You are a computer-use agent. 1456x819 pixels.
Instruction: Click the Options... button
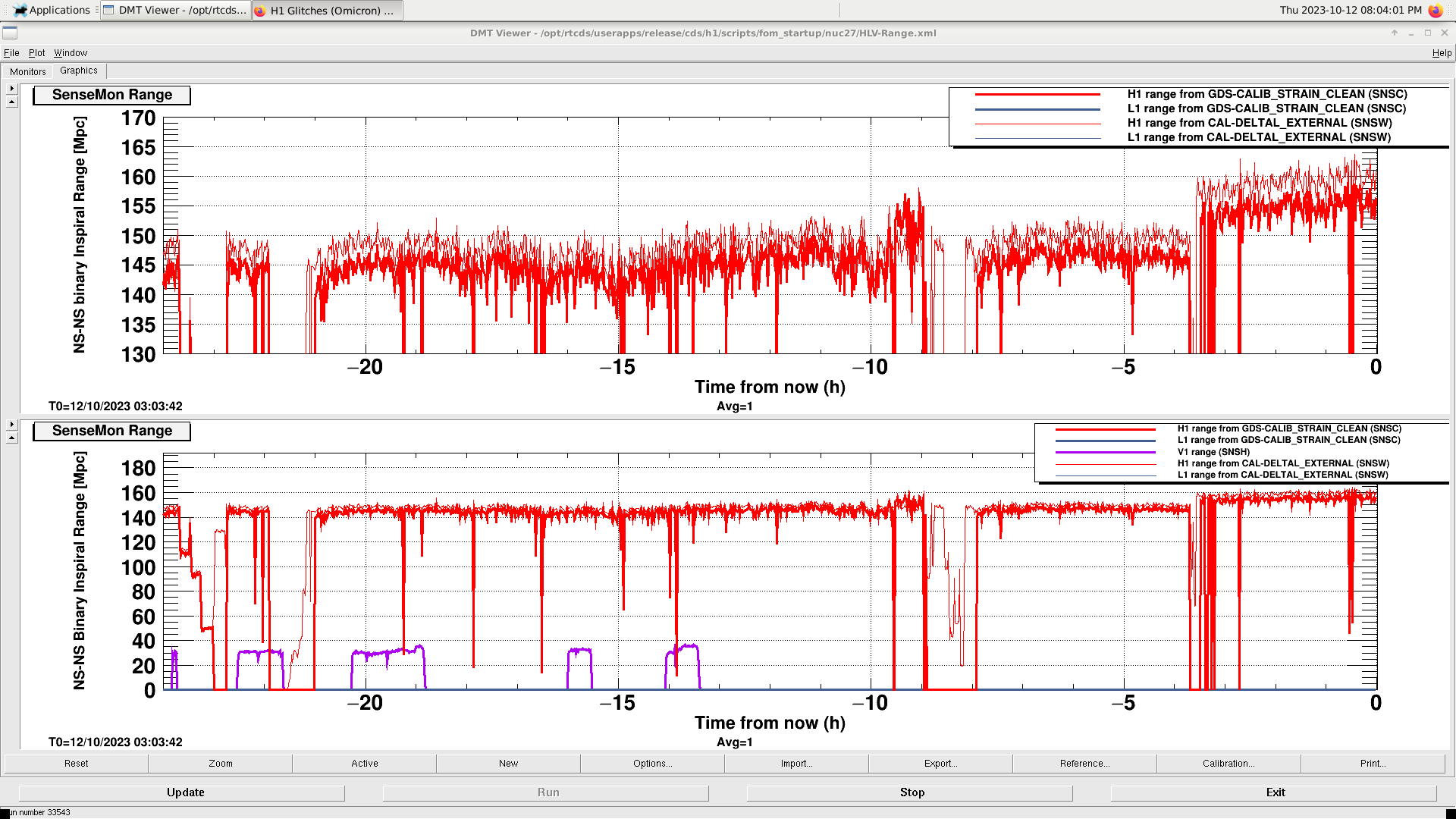(x=652, y=764)
